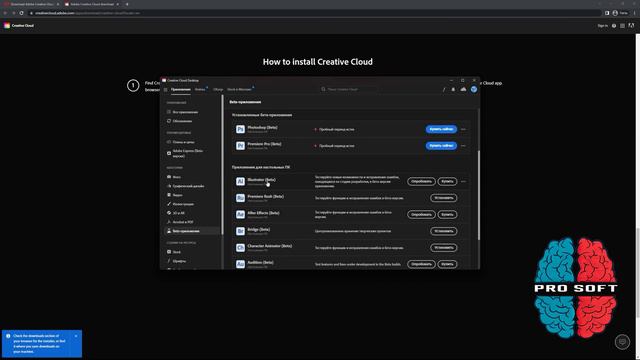Open more options for Premiere Pro (Beta)
Image resolution: width=640 pixels, height=360 pixels.
(463, 146)
